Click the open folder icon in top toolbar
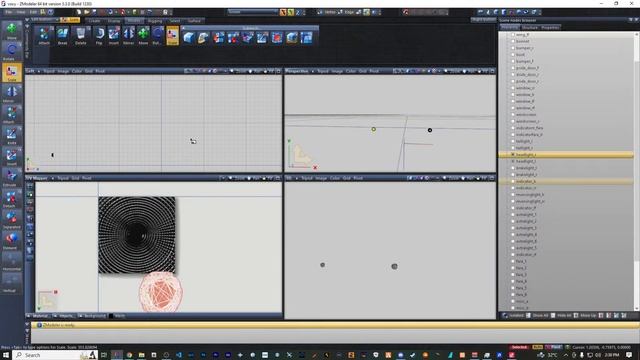The height and width of the screenshot is (360, 640). click(x=87, y=12)
